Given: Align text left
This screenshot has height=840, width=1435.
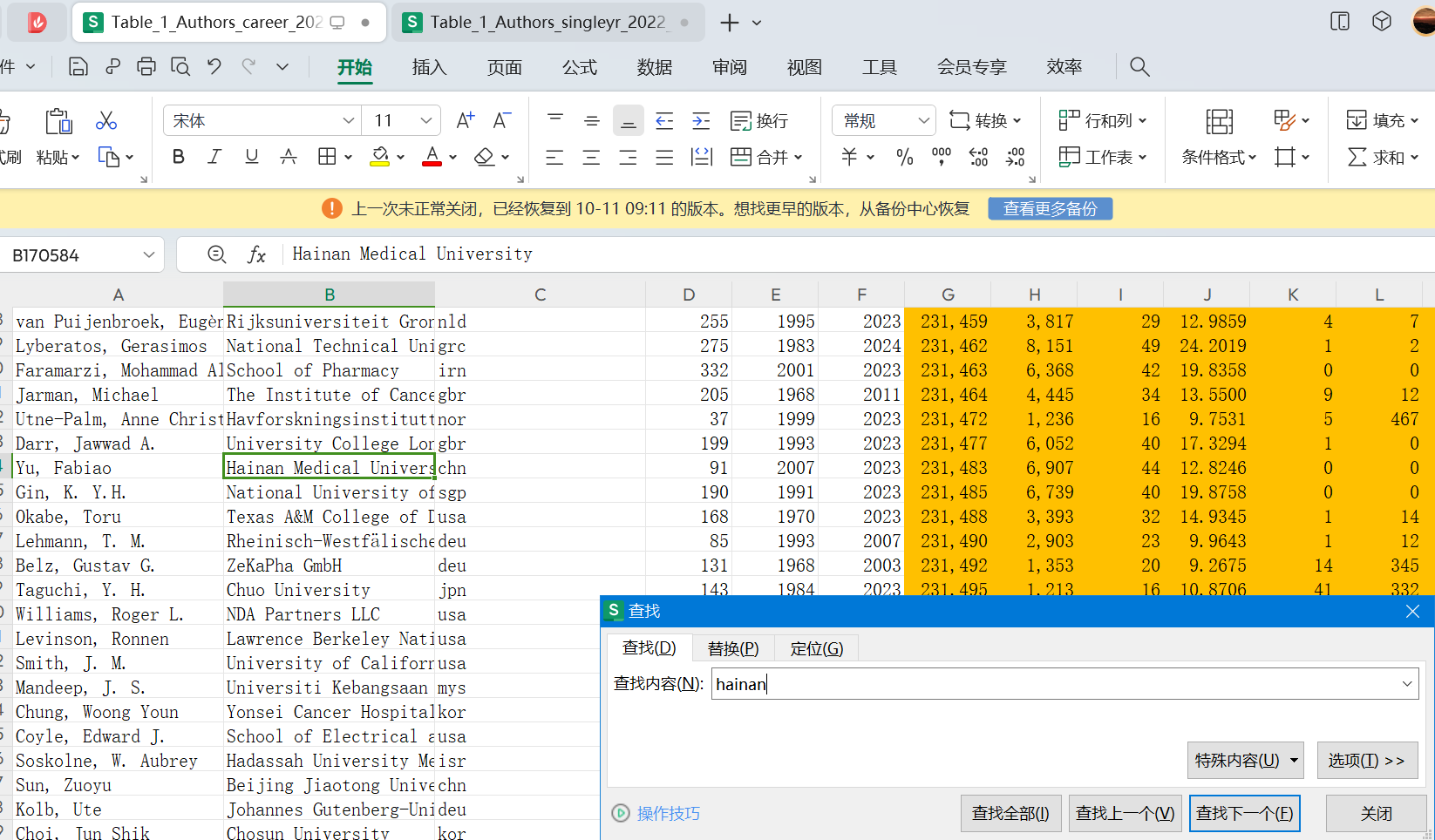Looking at the screenshot, I should (554, 157).
